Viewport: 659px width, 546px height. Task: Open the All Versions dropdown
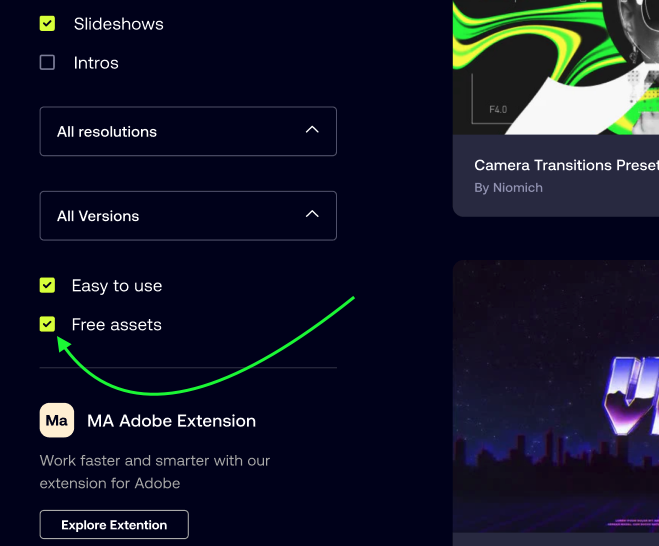point(188,216)
